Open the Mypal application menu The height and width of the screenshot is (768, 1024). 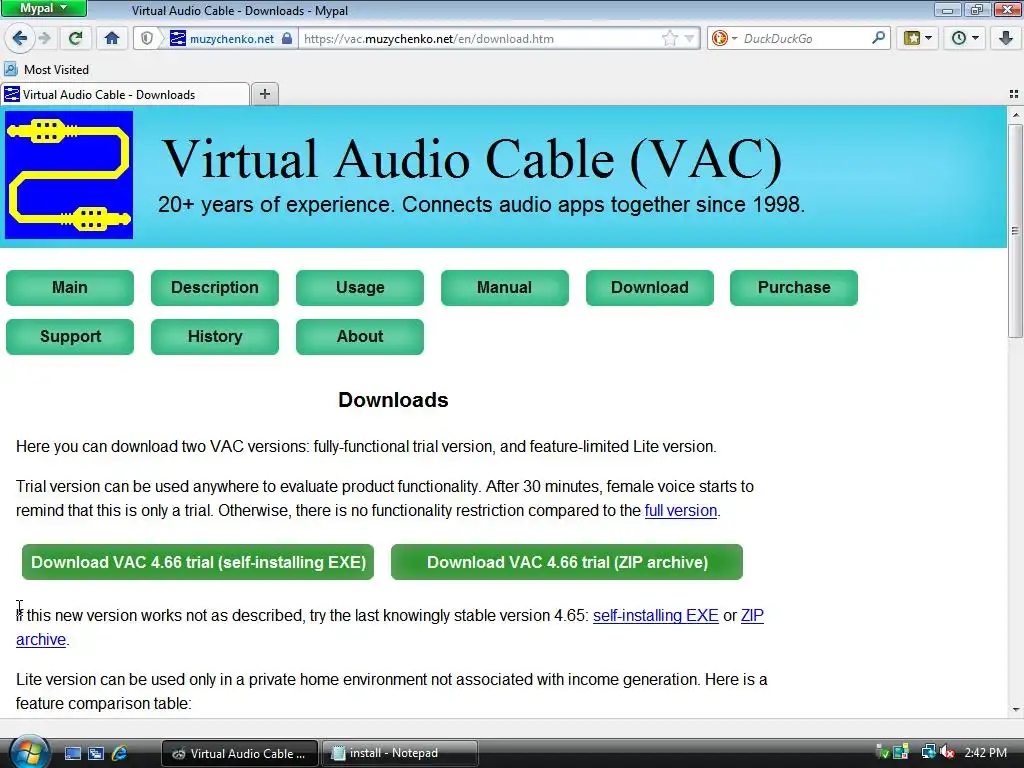coord(44,8)
